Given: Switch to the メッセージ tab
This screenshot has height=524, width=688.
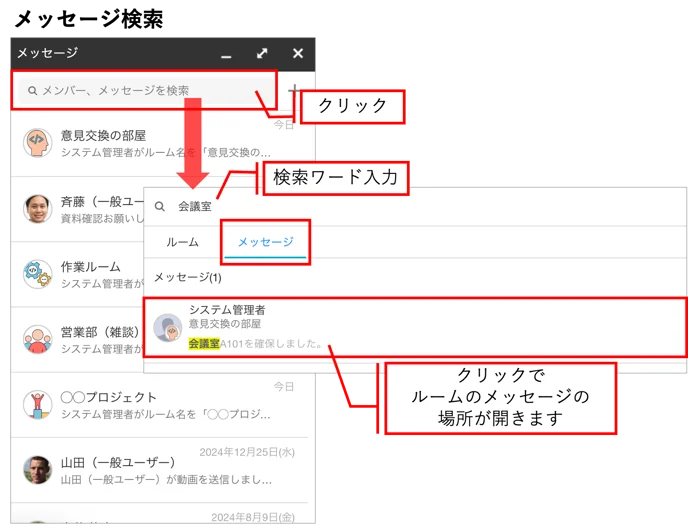Looking at the screenshot, I should pyautogui.click(x=265, y=242).
